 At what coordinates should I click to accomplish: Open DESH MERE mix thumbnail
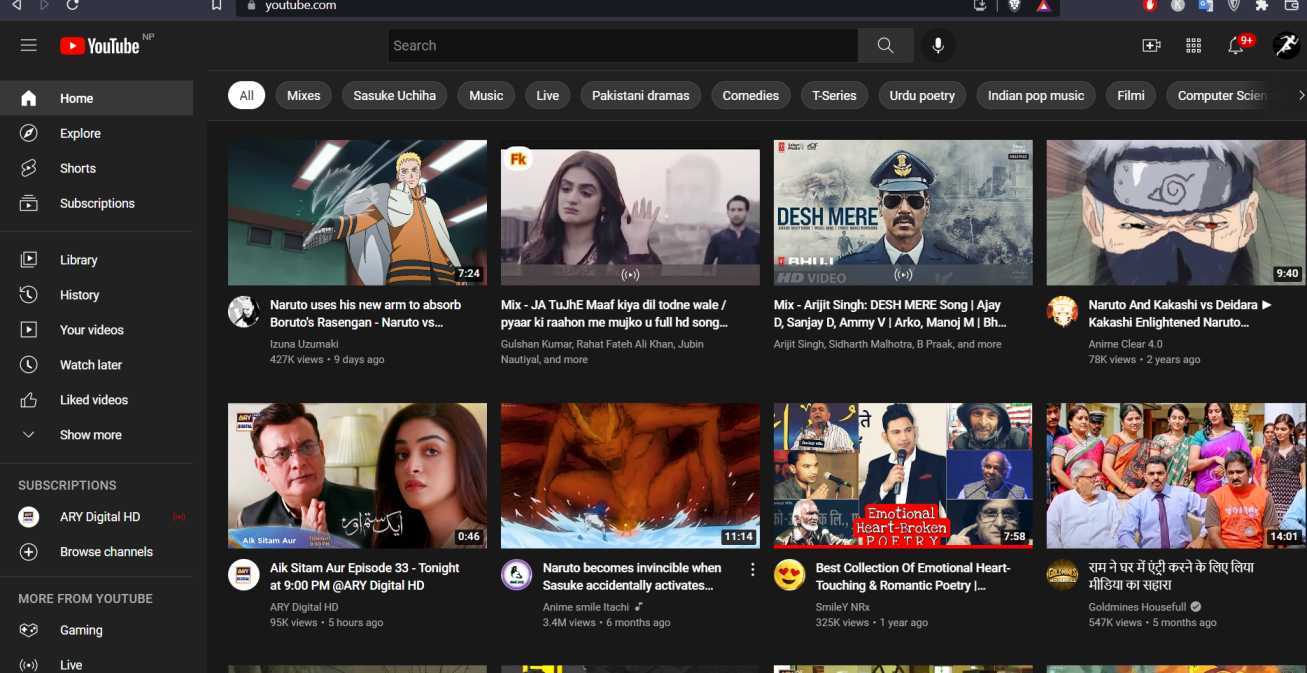click(x=903, y=213)
